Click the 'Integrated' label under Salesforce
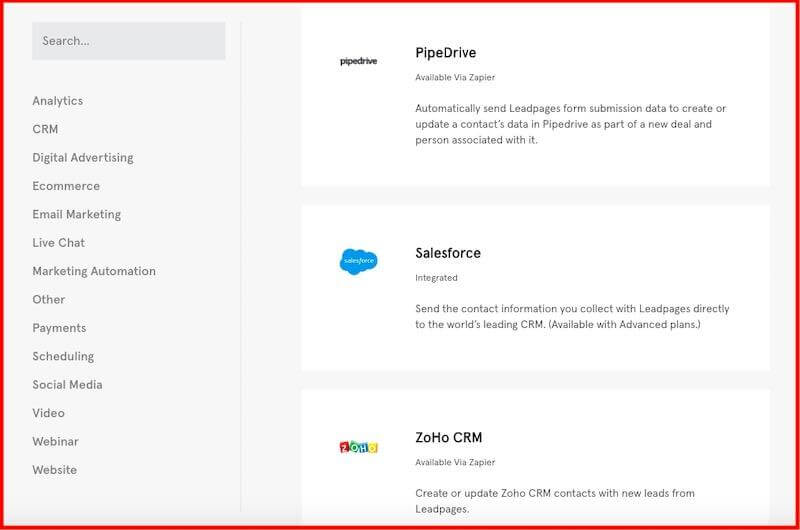The height and width of the screenshot is (530, 800). coord(436,278)
